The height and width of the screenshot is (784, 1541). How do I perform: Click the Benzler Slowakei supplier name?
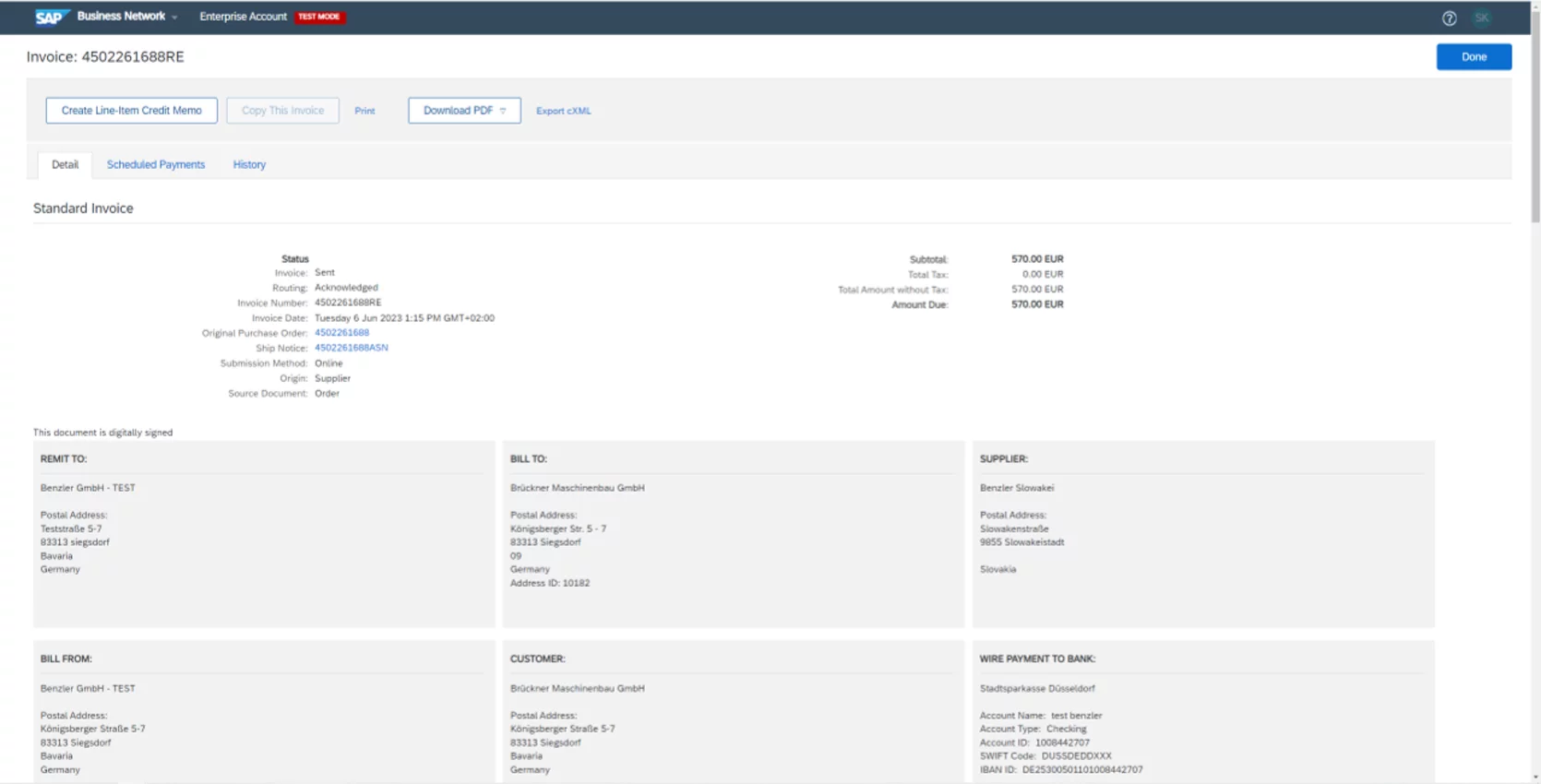[1017, 488]
